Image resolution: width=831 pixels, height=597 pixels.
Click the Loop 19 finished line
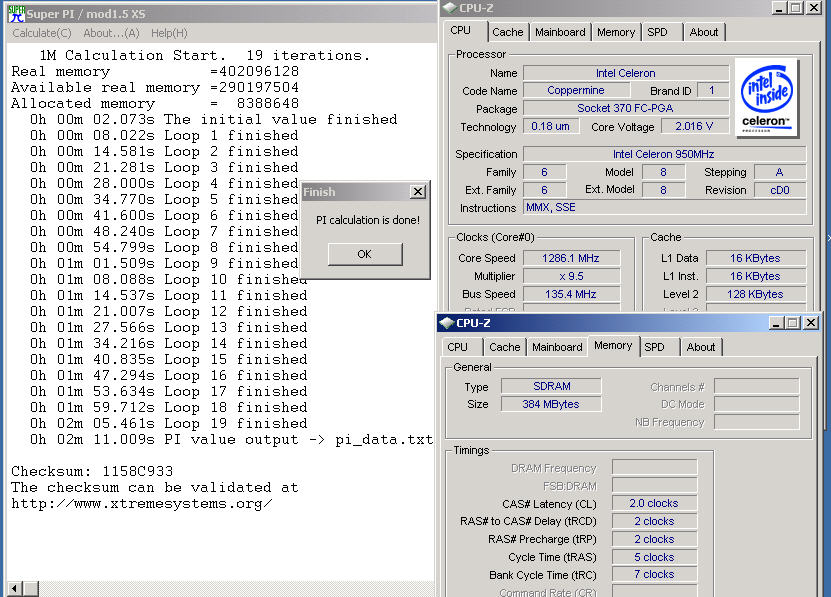coord(169,423)
